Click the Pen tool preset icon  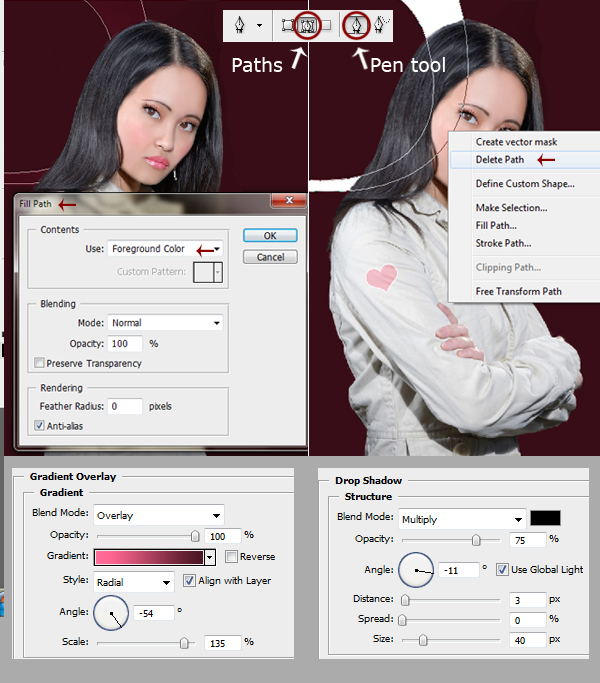tap(240, 25)
